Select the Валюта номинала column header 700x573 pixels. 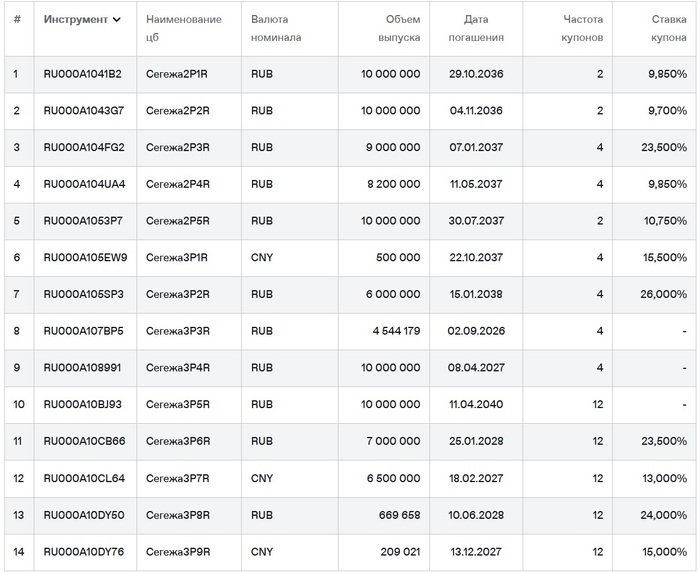[x=276, y=28]
